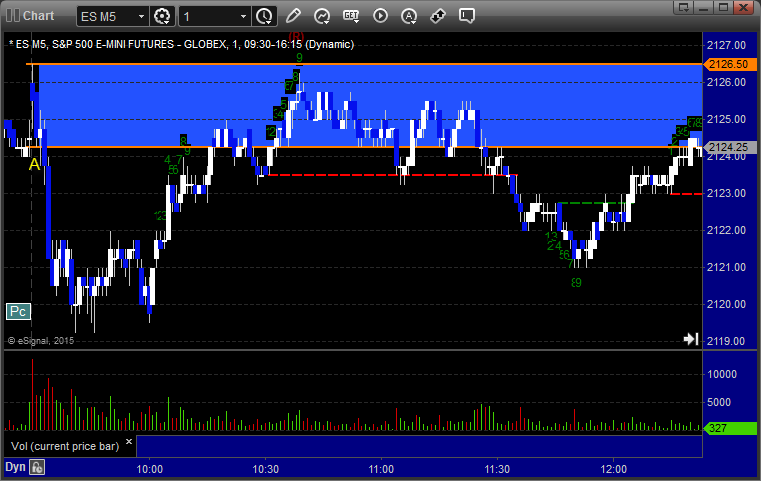The width and height of the screenshot is (761, 481).
Task: Click the 2127.00 price axis label
Action: [x=726, y=45]
